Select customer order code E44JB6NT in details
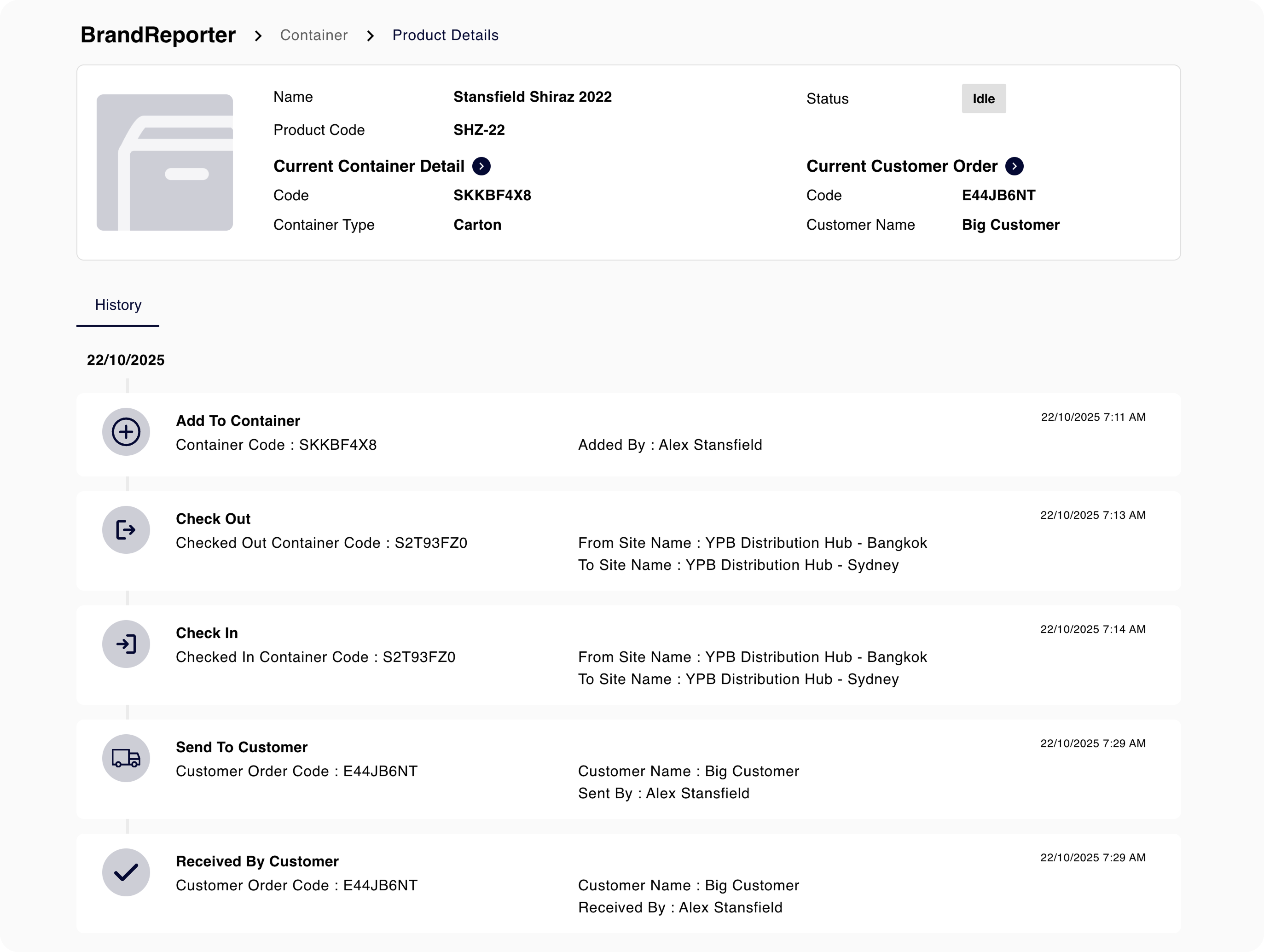 tap(998, 196)
